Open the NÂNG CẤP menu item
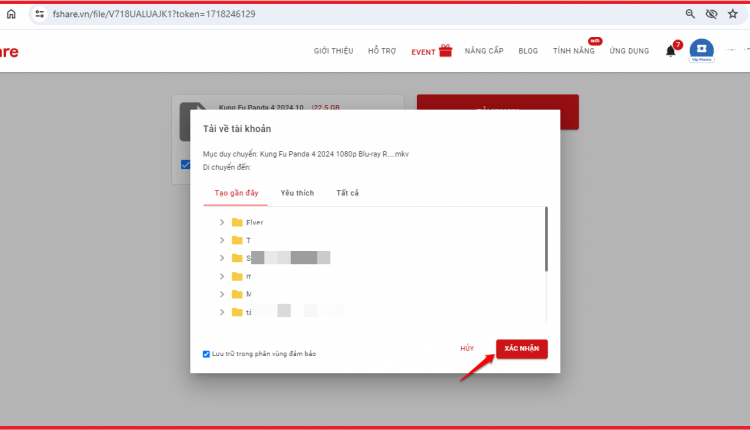This screenshot has width=750, height=430. coord(484,51)
